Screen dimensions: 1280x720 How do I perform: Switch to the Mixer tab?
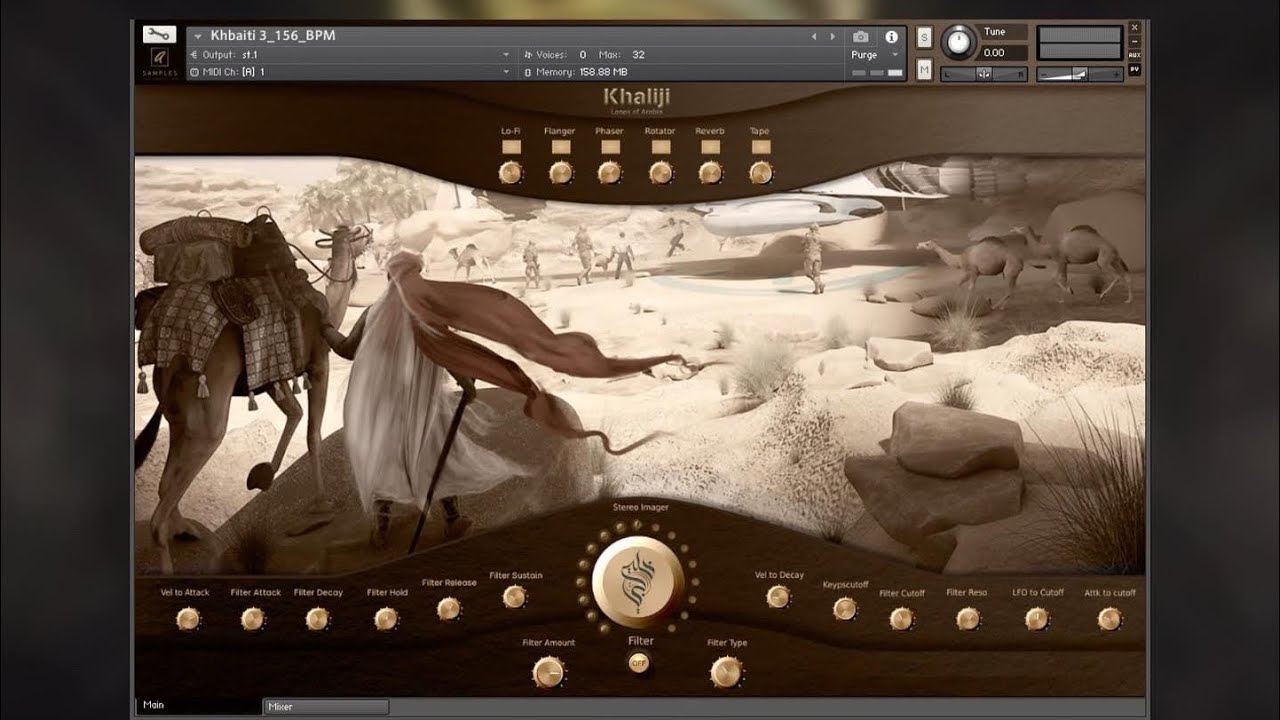click(326, 707)
